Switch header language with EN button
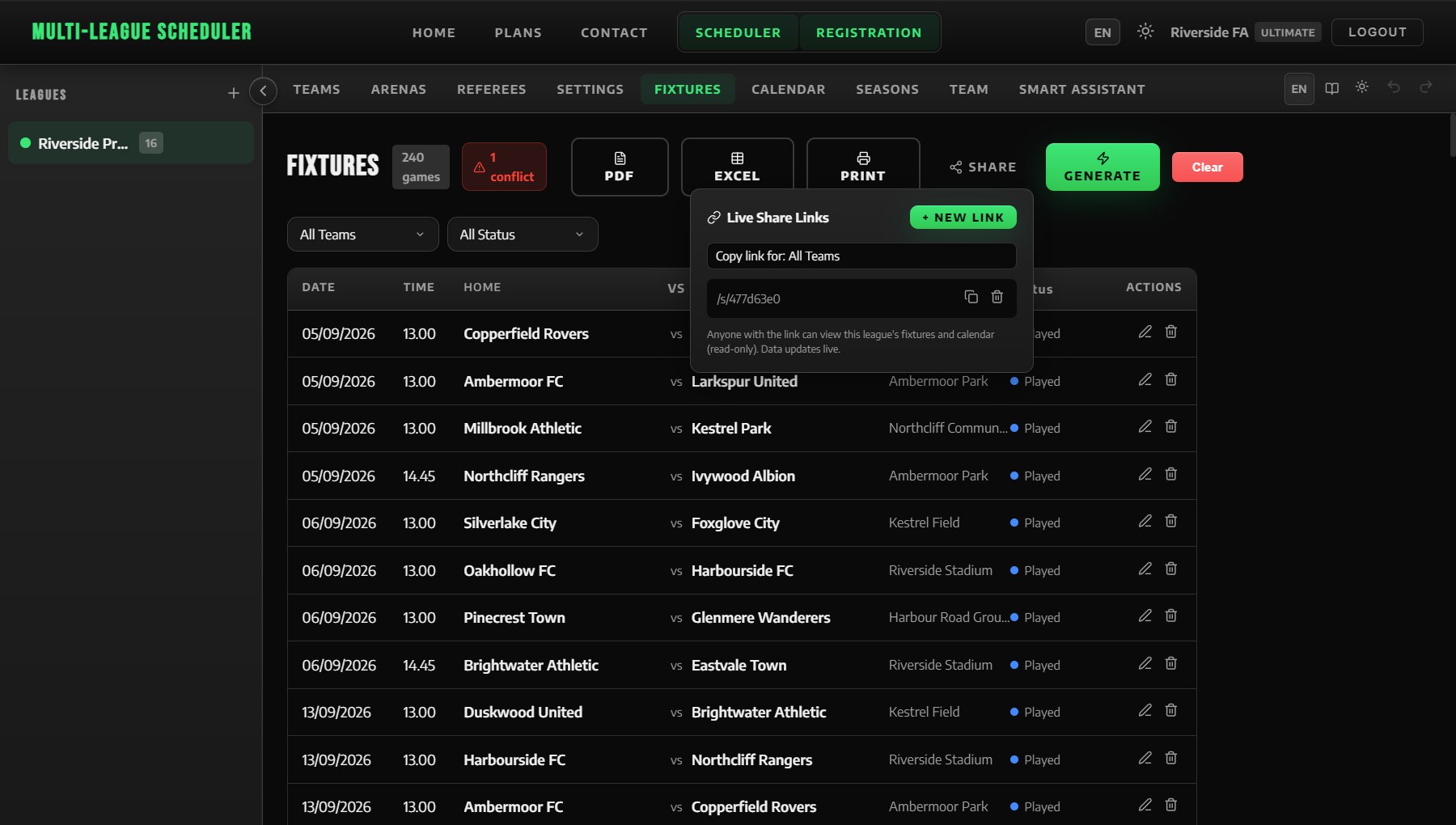1456x825 pixels. (1102, 32)
